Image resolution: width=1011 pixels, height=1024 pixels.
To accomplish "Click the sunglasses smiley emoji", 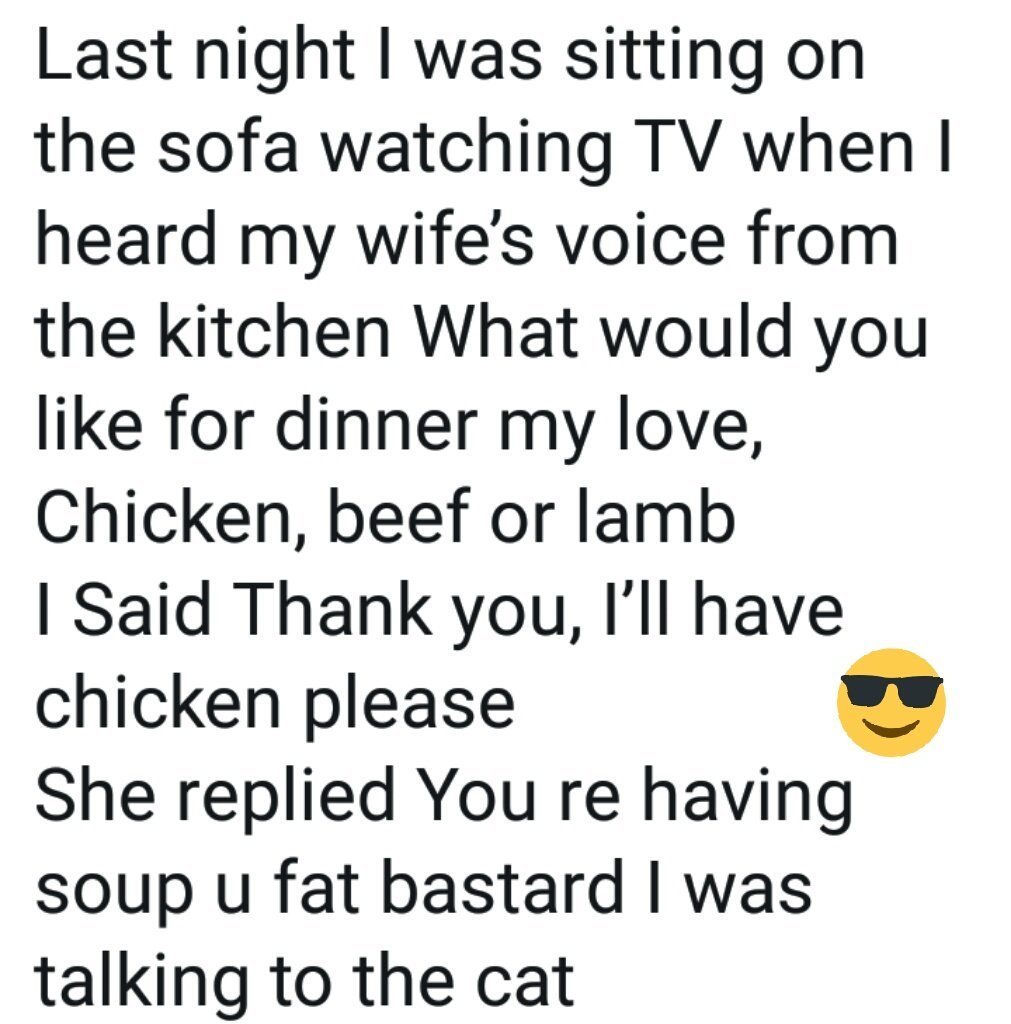I will pyautogui.click(x=891, y=702).
